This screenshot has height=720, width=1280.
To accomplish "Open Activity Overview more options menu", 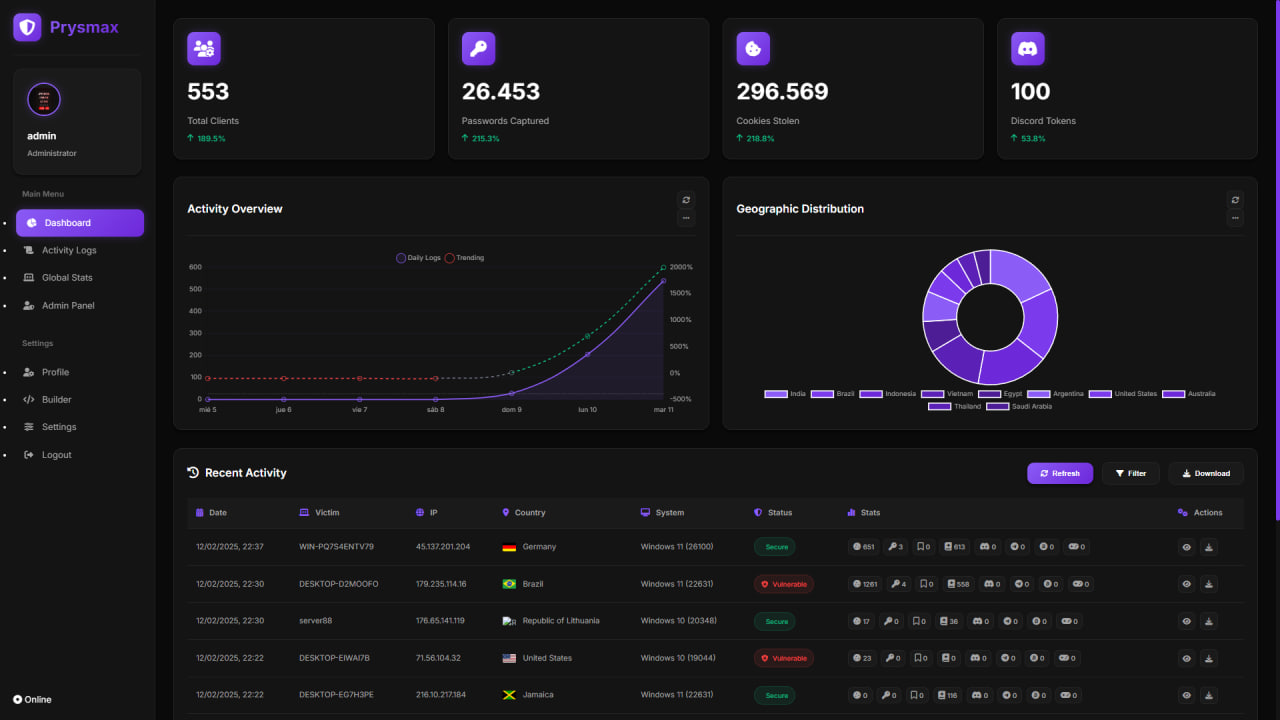I will click(x=686, y=217).
